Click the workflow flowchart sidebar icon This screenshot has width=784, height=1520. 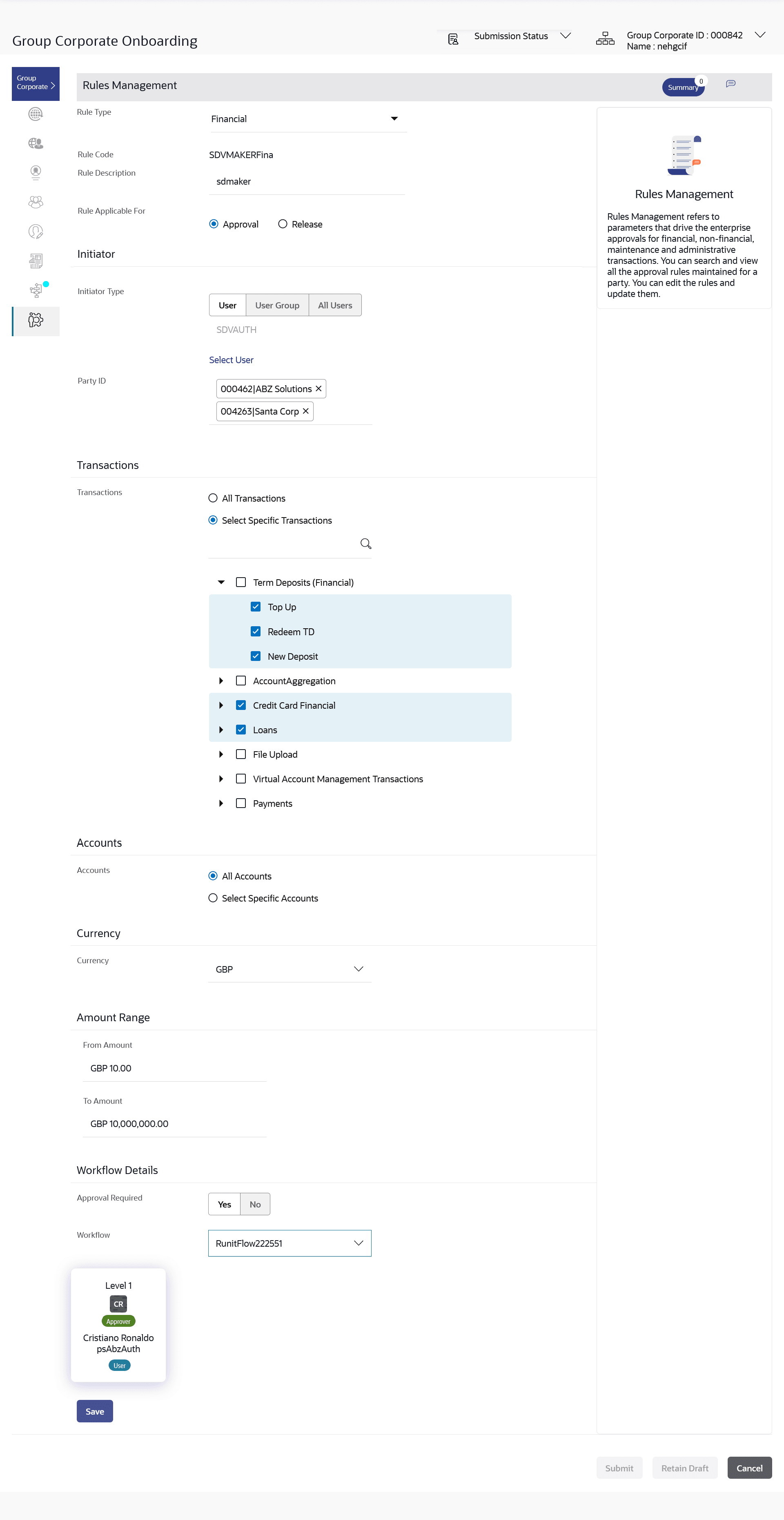tap(36, 290)
